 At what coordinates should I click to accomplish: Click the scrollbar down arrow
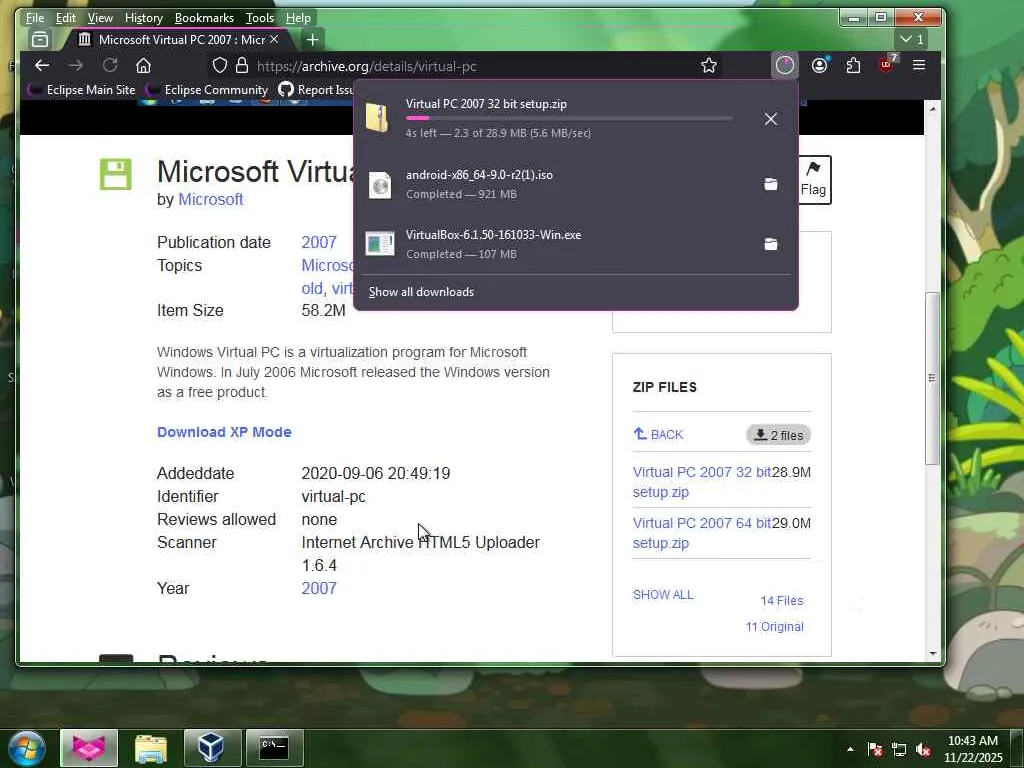[933, 653]
